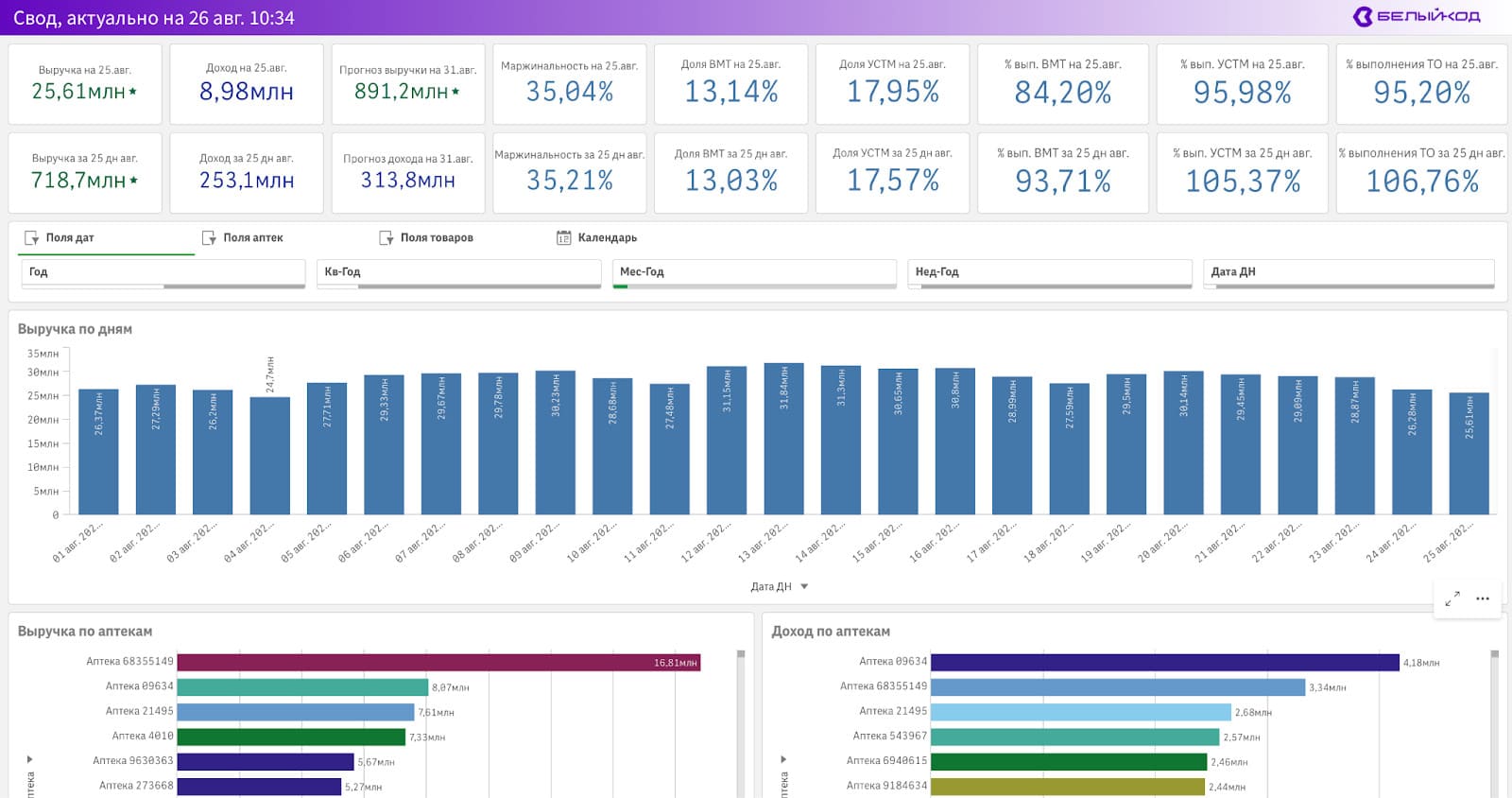The height and width of the screenshot is (798, 1512).
Task: Click Аптека 9630363 revenue bar 5,67млн
Action: 266,761
